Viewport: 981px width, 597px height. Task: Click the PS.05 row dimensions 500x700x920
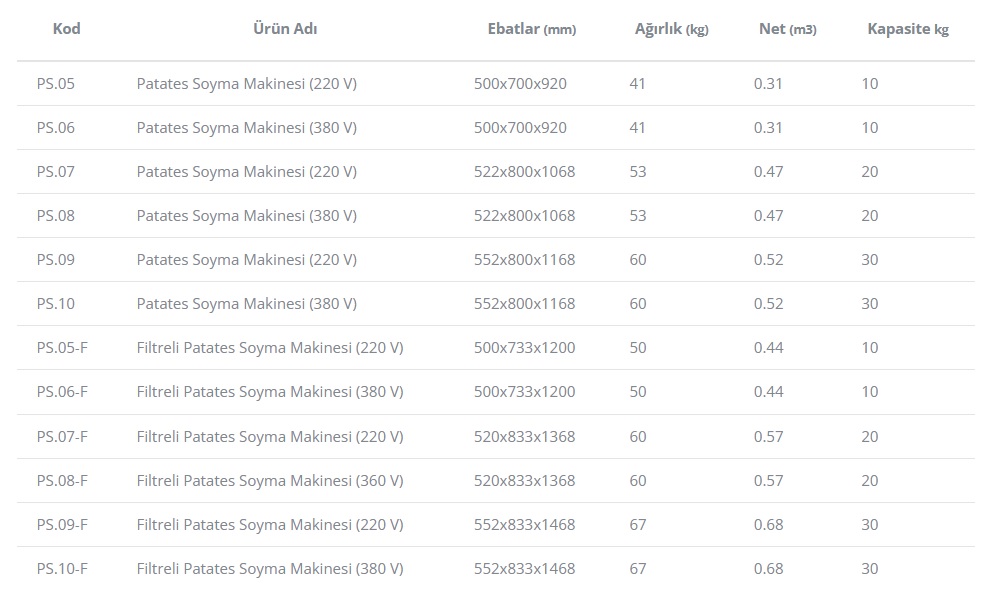[x=520, y=84]
